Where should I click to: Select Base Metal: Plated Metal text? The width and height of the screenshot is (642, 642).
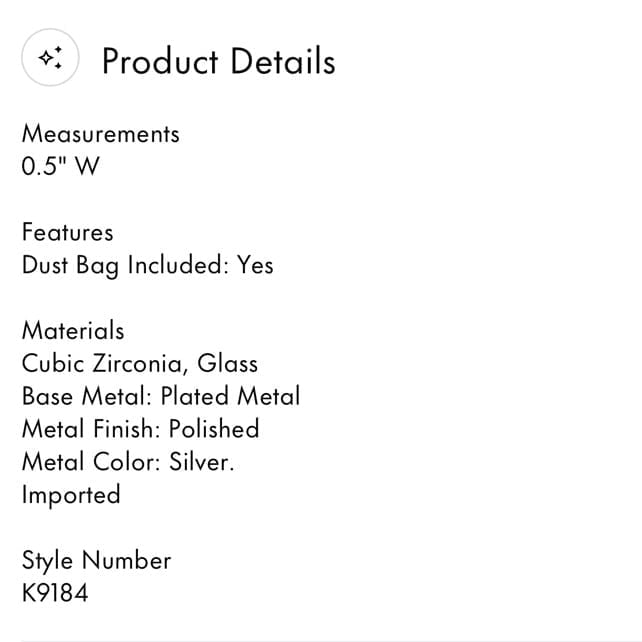click(x=161, y=396)
